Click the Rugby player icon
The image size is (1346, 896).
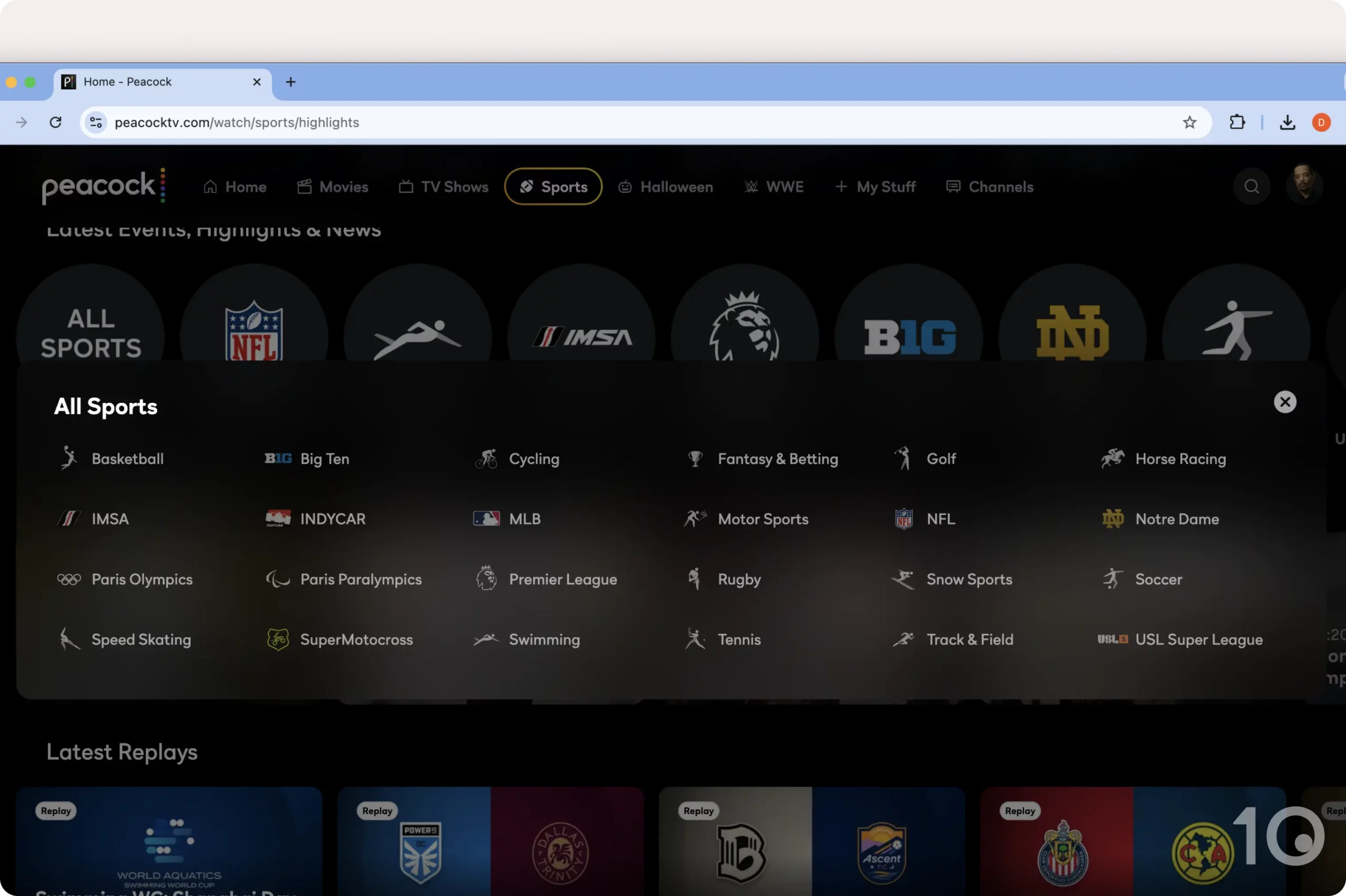pyautogui.click(x=694, y=579)
